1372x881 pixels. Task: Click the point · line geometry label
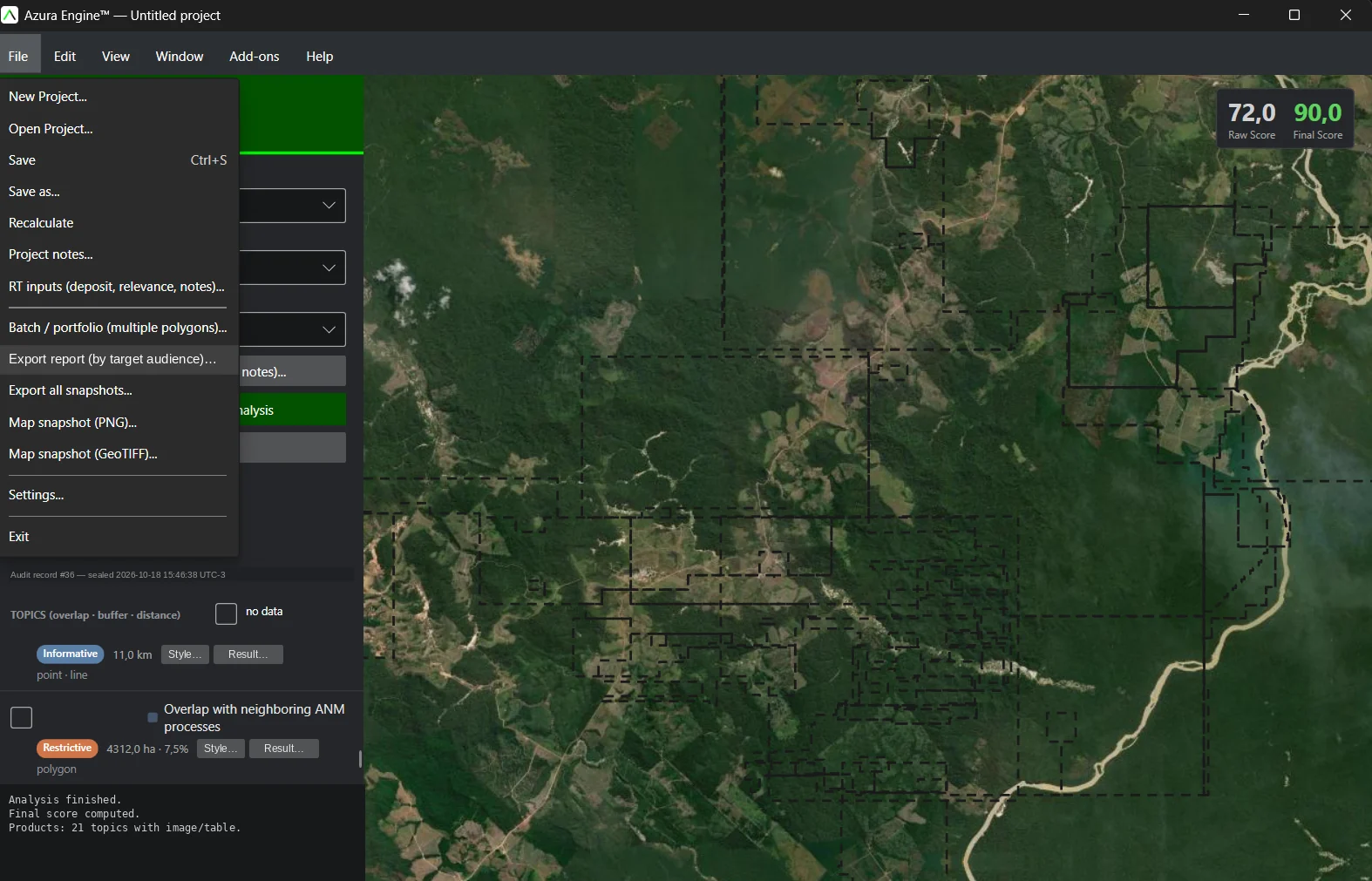62,674
